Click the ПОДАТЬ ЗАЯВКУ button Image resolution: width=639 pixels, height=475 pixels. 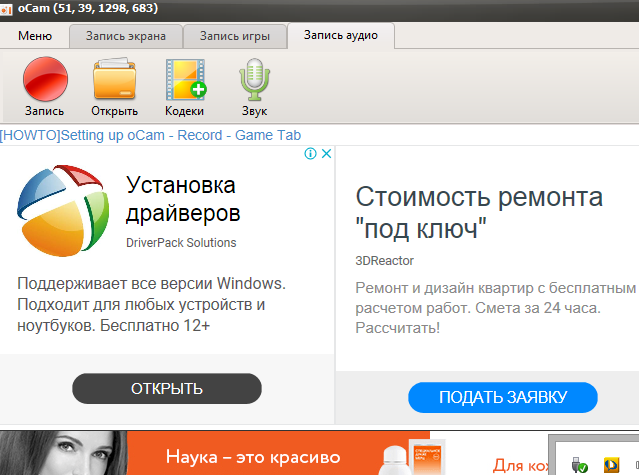[x=503, y=397]
